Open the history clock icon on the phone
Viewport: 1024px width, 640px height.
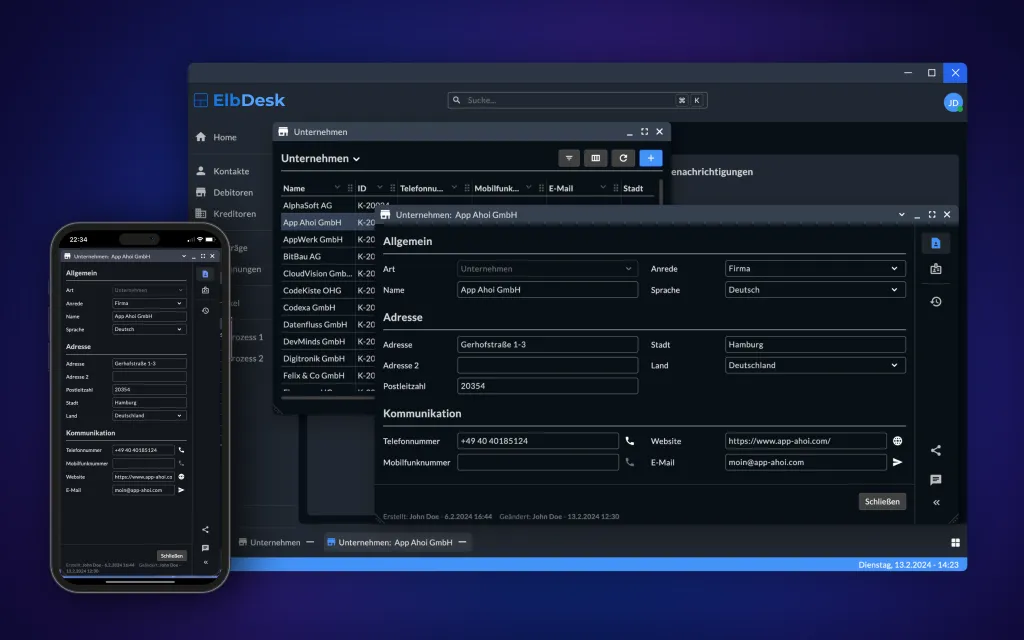click(205, 311)
